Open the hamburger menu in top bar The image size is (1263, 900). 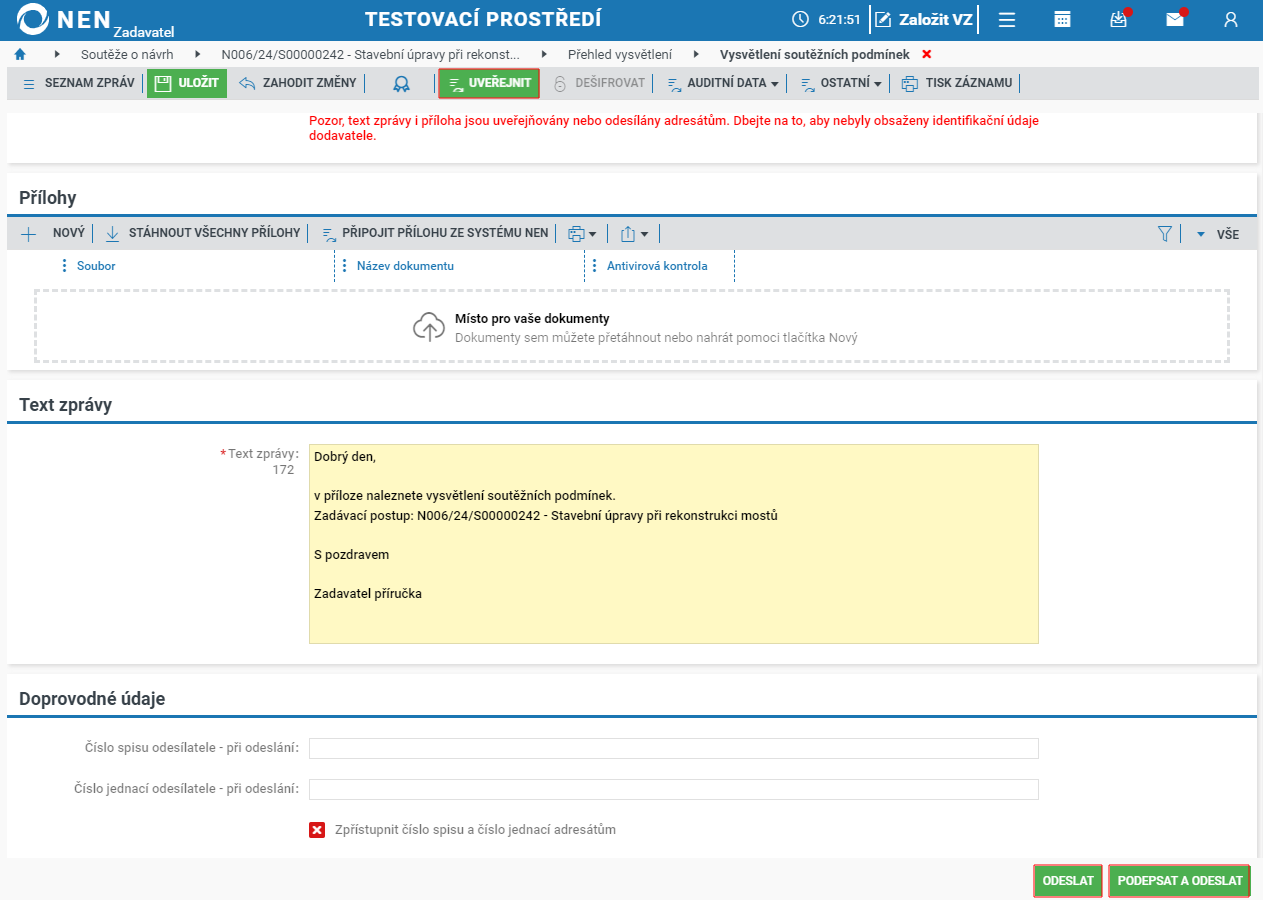[1007, 19]
